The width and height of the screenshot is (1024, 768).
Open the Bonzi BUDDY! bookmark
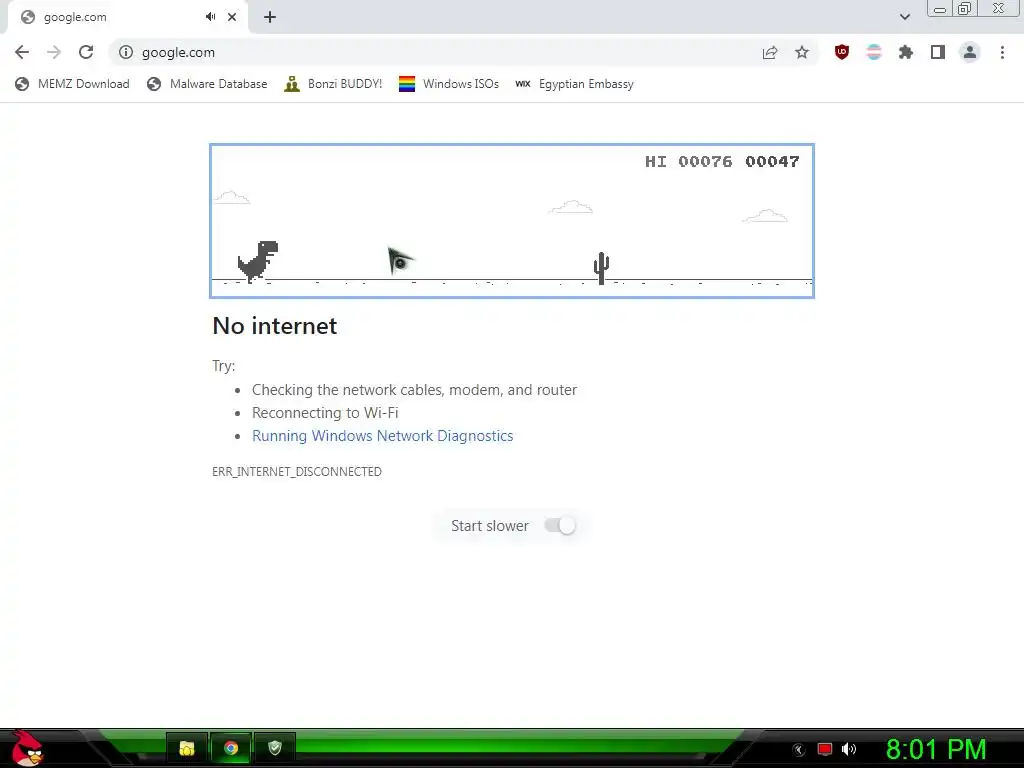click(333, 84)
